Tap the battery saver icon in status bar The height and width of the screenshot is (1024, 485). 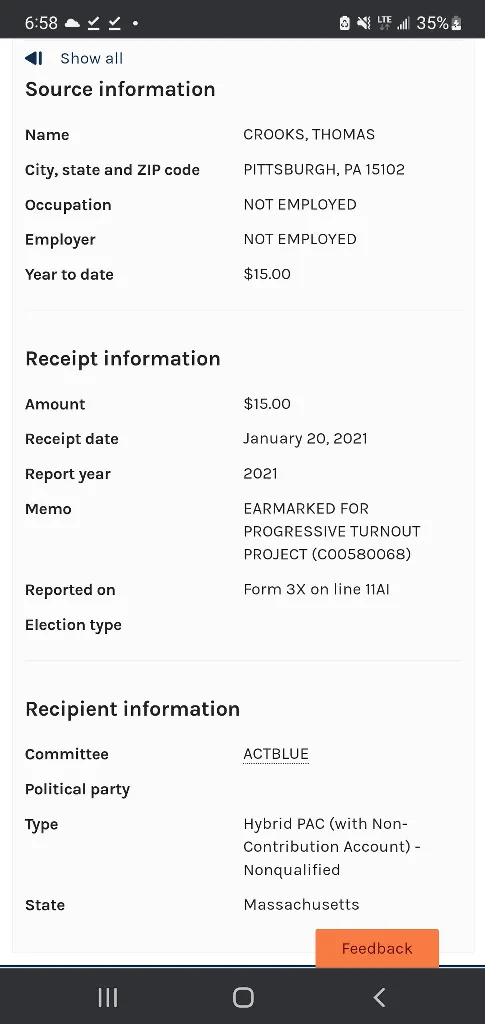[x=345, y=23]
